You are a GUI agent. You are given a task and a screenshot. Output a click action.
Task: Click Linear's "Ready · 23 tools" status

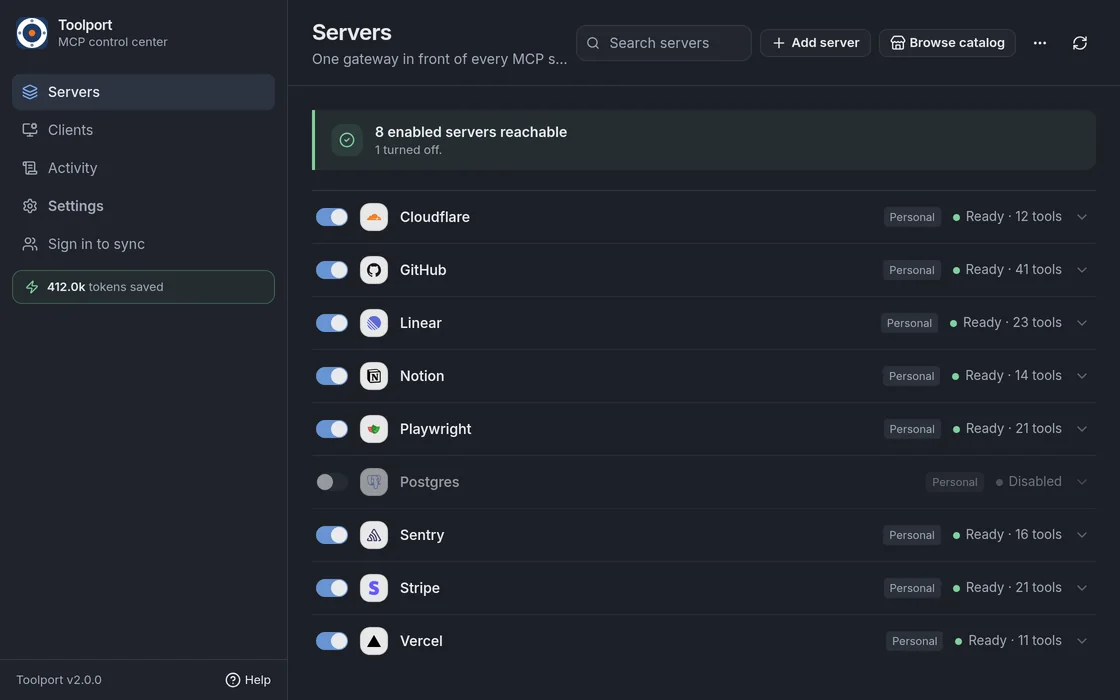pos(1006,323)
